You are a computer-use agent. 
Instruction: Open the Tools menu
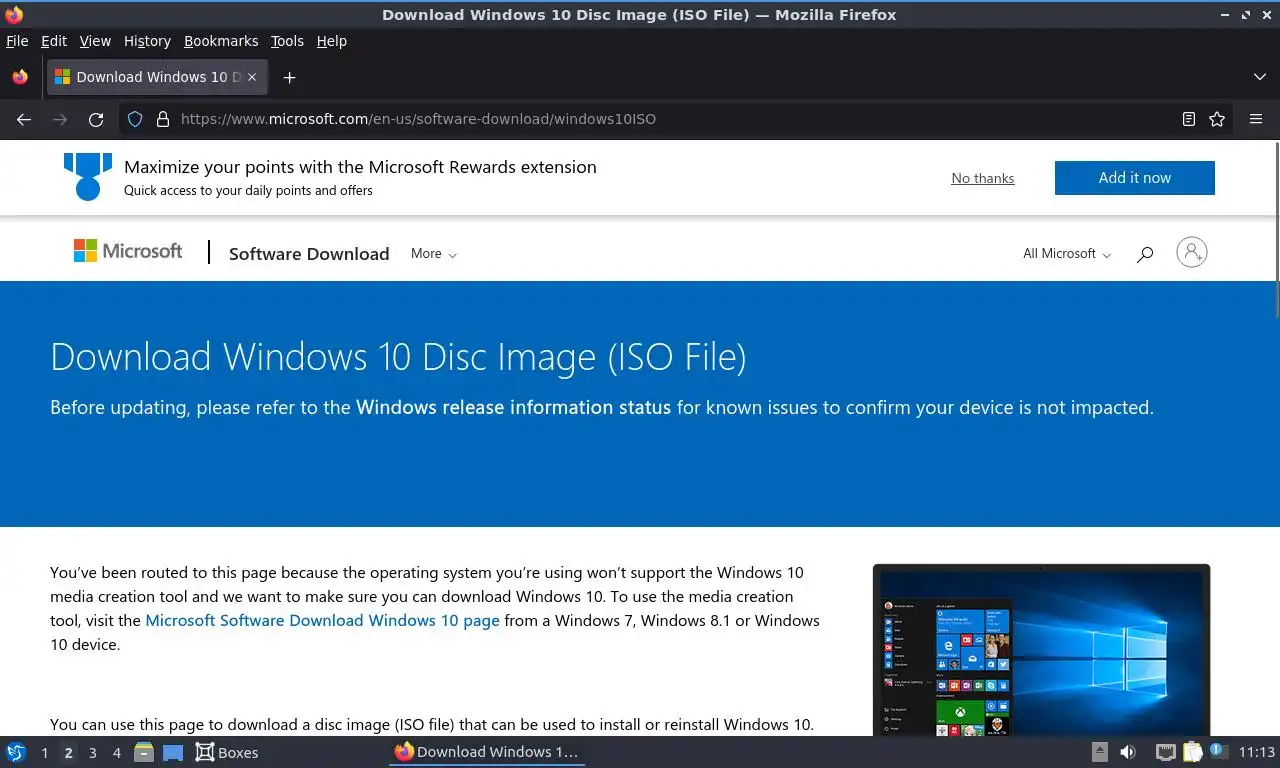287,41
